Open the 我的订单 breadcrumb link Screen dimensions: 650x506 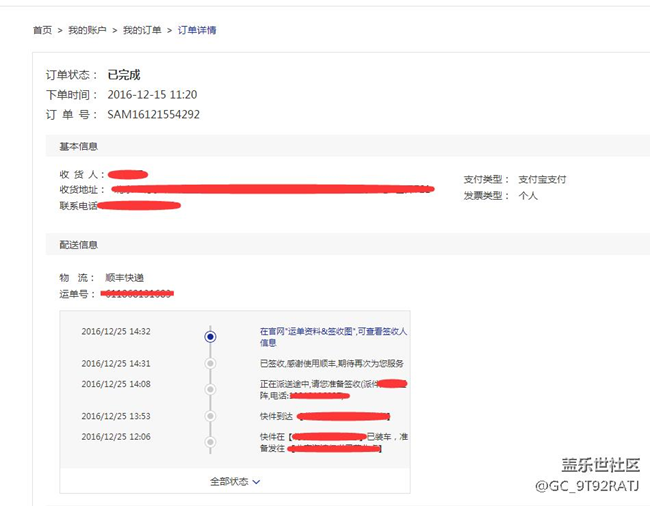point(142,30)
